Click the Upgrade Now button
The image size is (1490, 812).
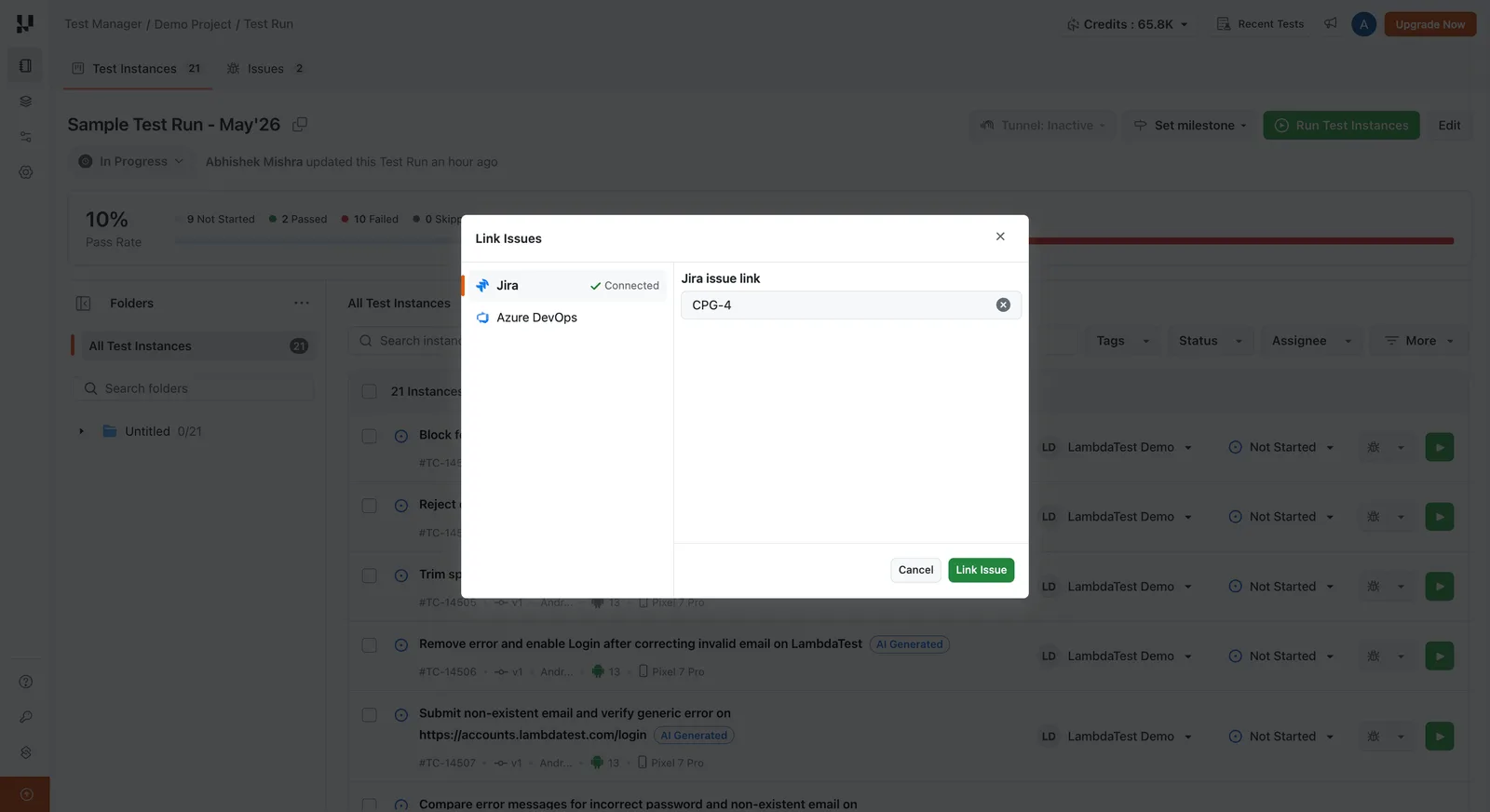[1429, 24]
